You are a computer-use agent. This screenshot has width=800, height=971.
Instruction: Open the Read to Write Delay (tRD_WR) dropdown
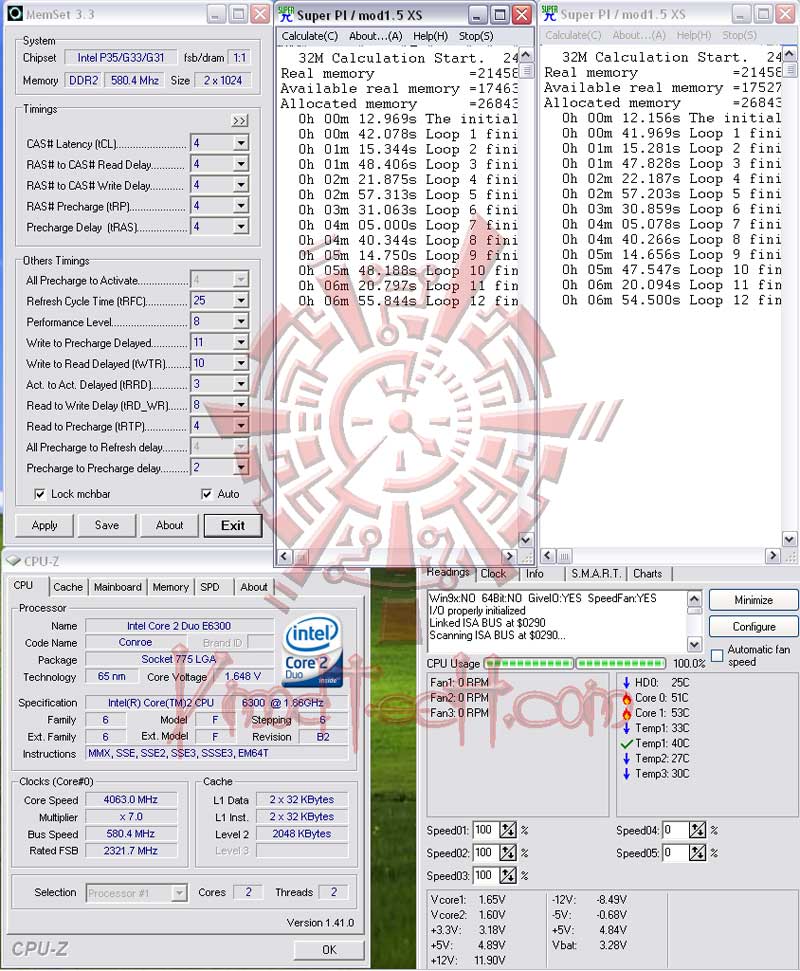[x=241, y=405]
